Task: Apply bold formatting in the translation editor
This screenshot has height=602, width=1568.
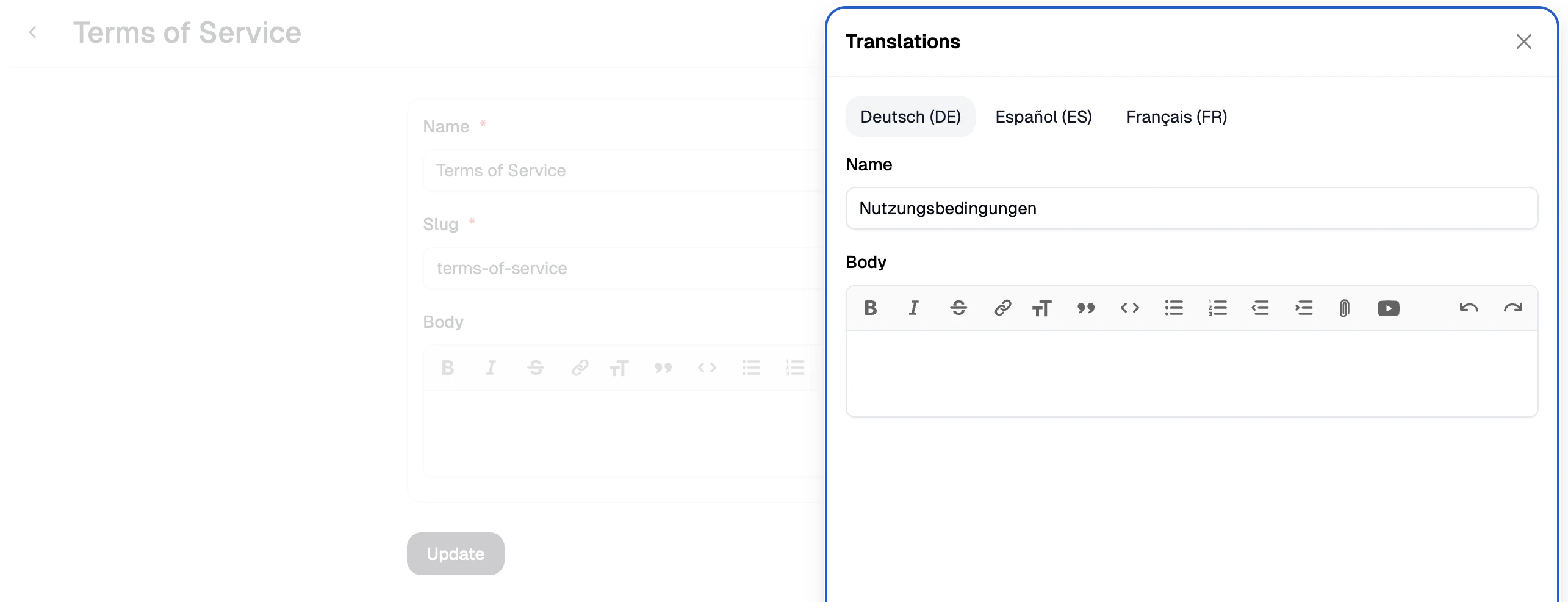Action: point(871,308)
